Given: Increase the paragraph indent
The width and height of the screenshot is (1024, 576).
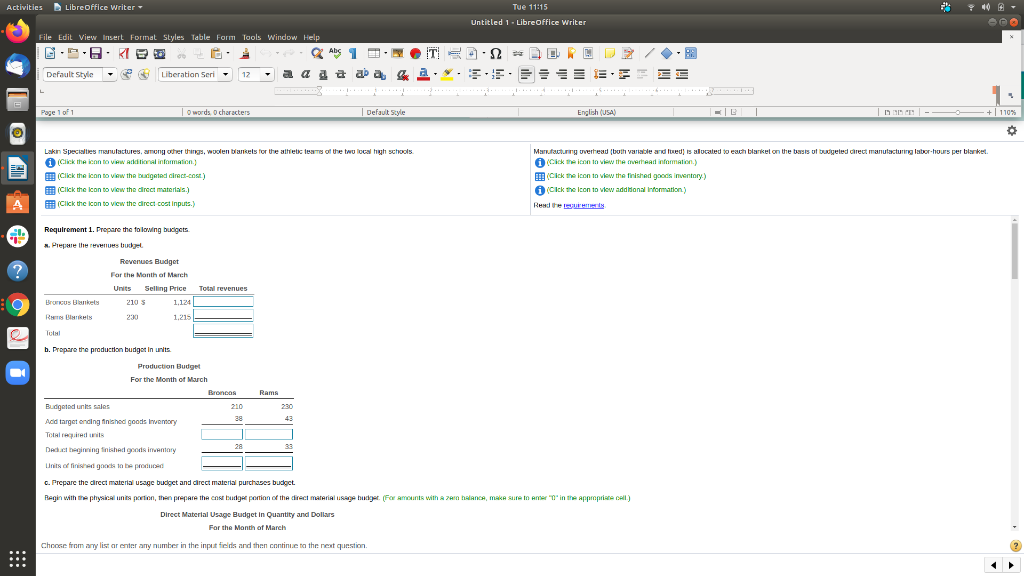Looking at the screenshot, I should coord(664,74).
